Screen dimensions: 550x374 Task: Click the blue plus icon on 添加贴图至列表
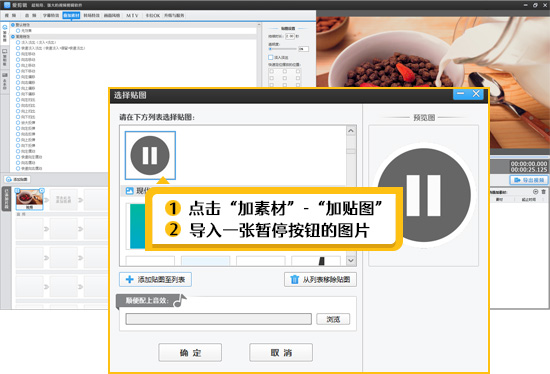click(x=129, y=279)
